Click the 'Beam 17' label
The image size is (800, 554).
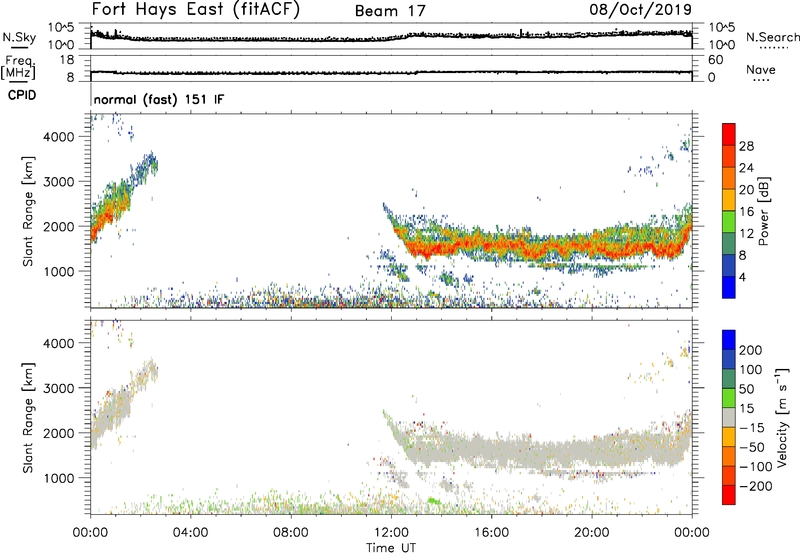[390, 11]
